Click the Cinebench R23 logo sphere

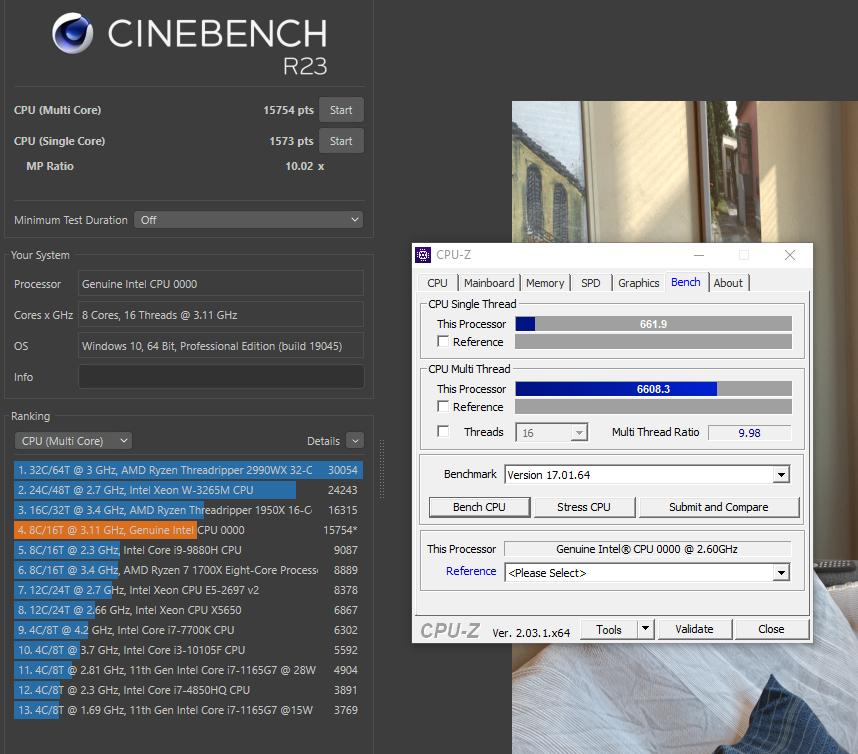click(x=72, y=33)
